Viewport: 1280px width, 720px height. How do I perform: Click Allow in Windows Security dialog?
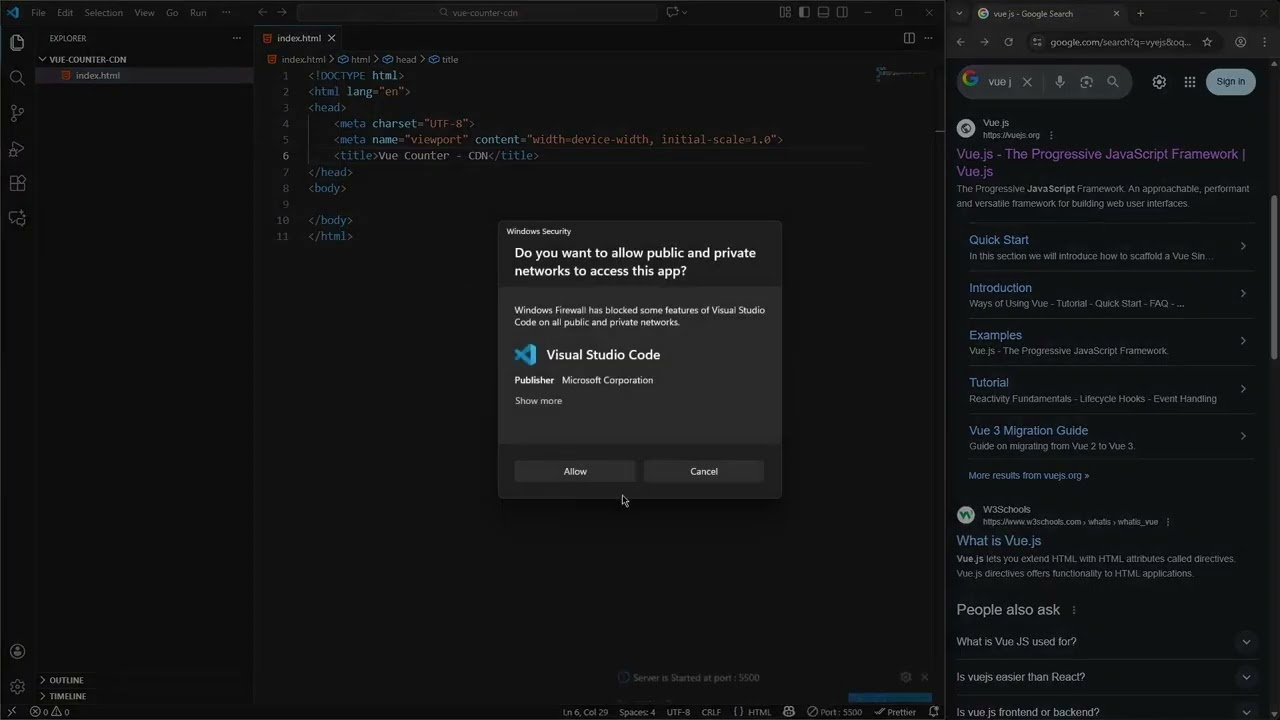pos(575,471)
